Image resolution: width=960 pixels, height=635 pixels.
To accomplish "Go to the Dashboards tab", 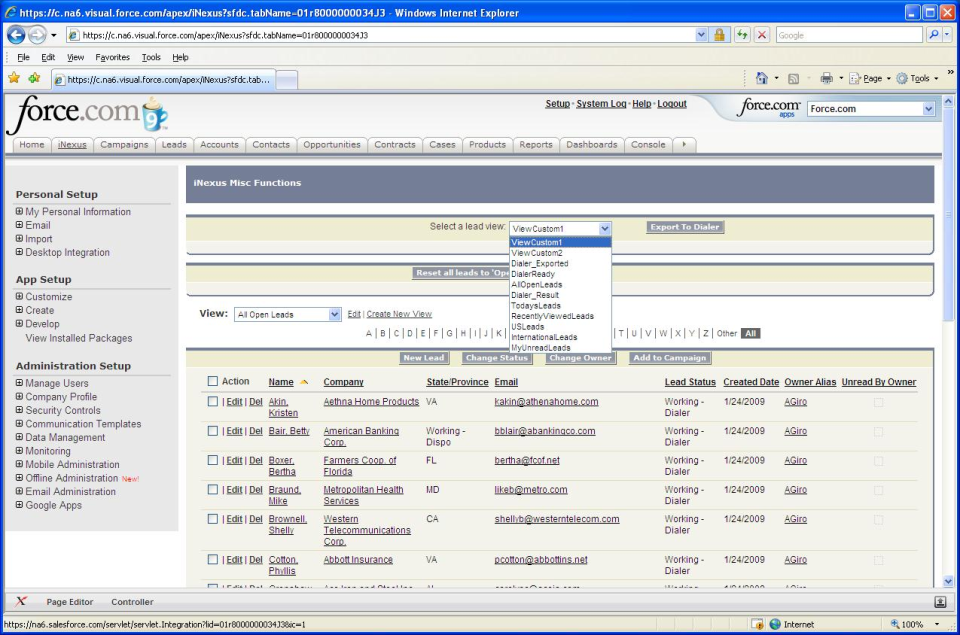I will (591, 145).
